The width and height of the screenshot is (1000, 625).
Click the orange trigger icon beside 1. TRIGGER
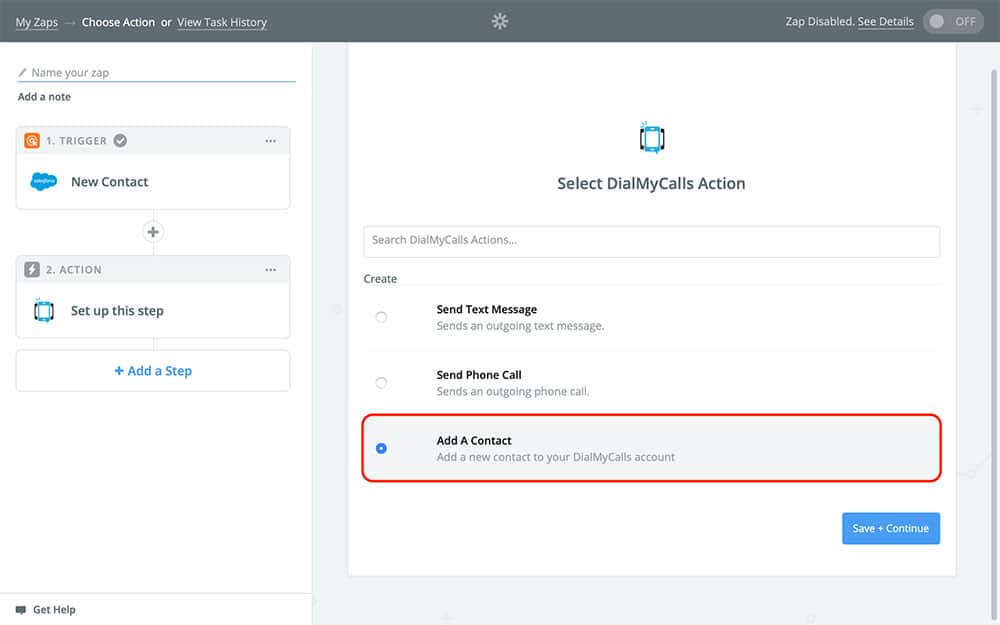32,141
